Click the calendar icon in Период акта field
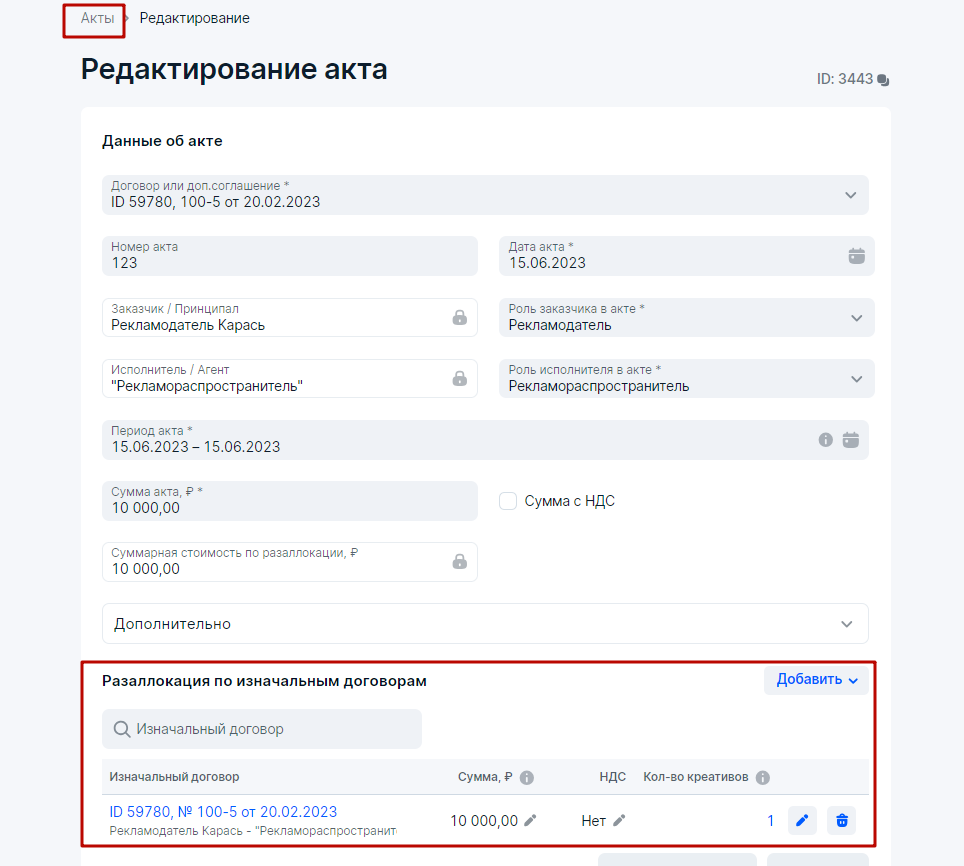Viewport: 964px width, 866px height. point(850,440)
